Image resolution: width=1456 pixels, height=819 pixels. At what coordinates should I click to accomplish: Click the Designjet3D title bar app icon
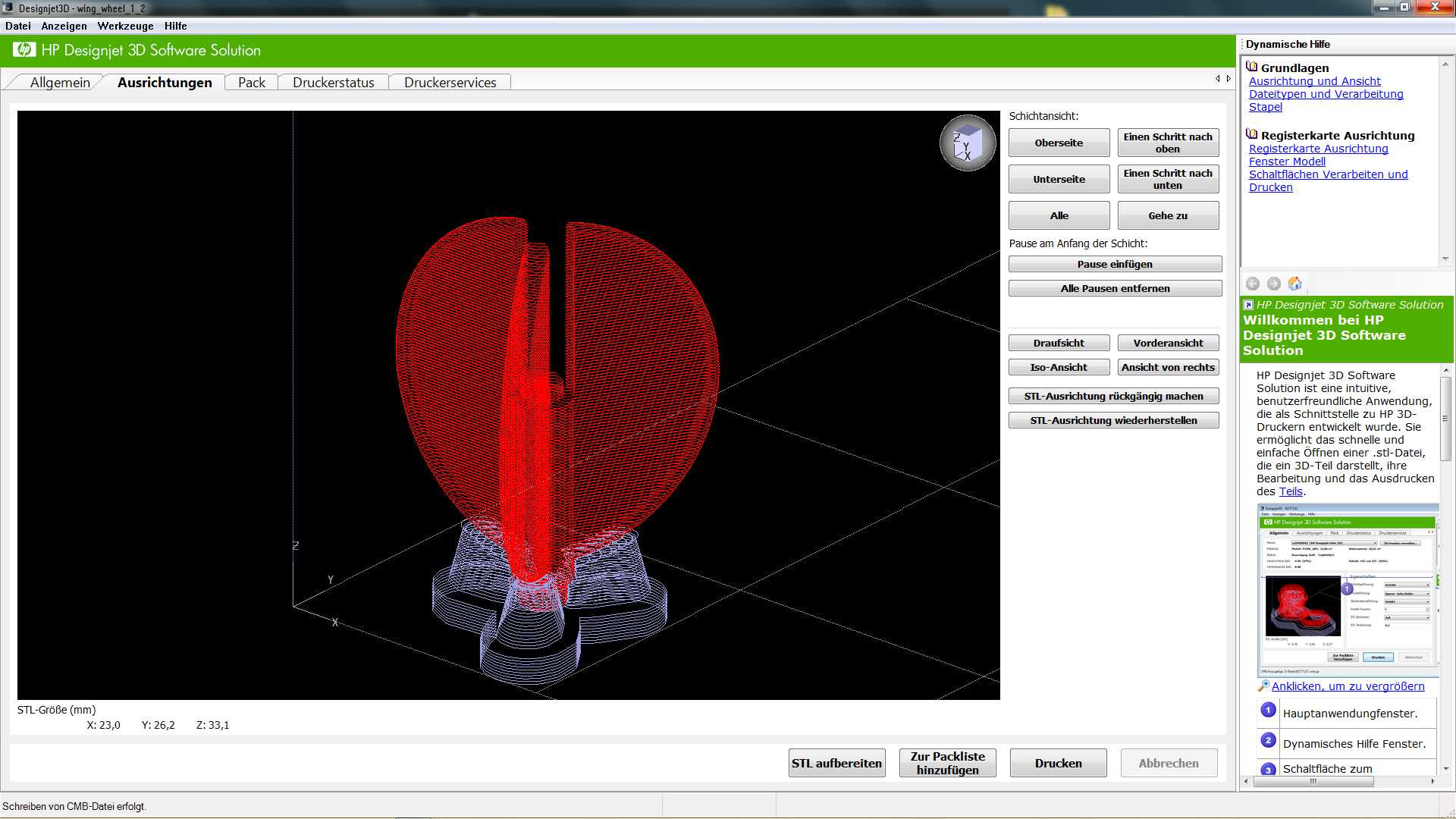pos(8,8)
